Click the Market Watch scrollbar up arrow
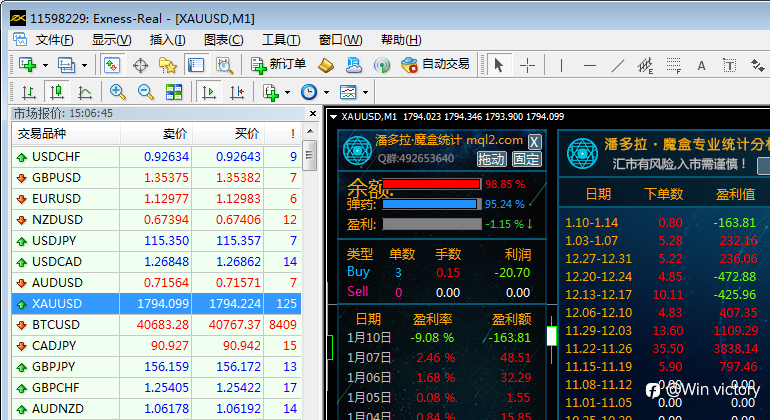This screenshot has width=770, height=420. [309, 131]
